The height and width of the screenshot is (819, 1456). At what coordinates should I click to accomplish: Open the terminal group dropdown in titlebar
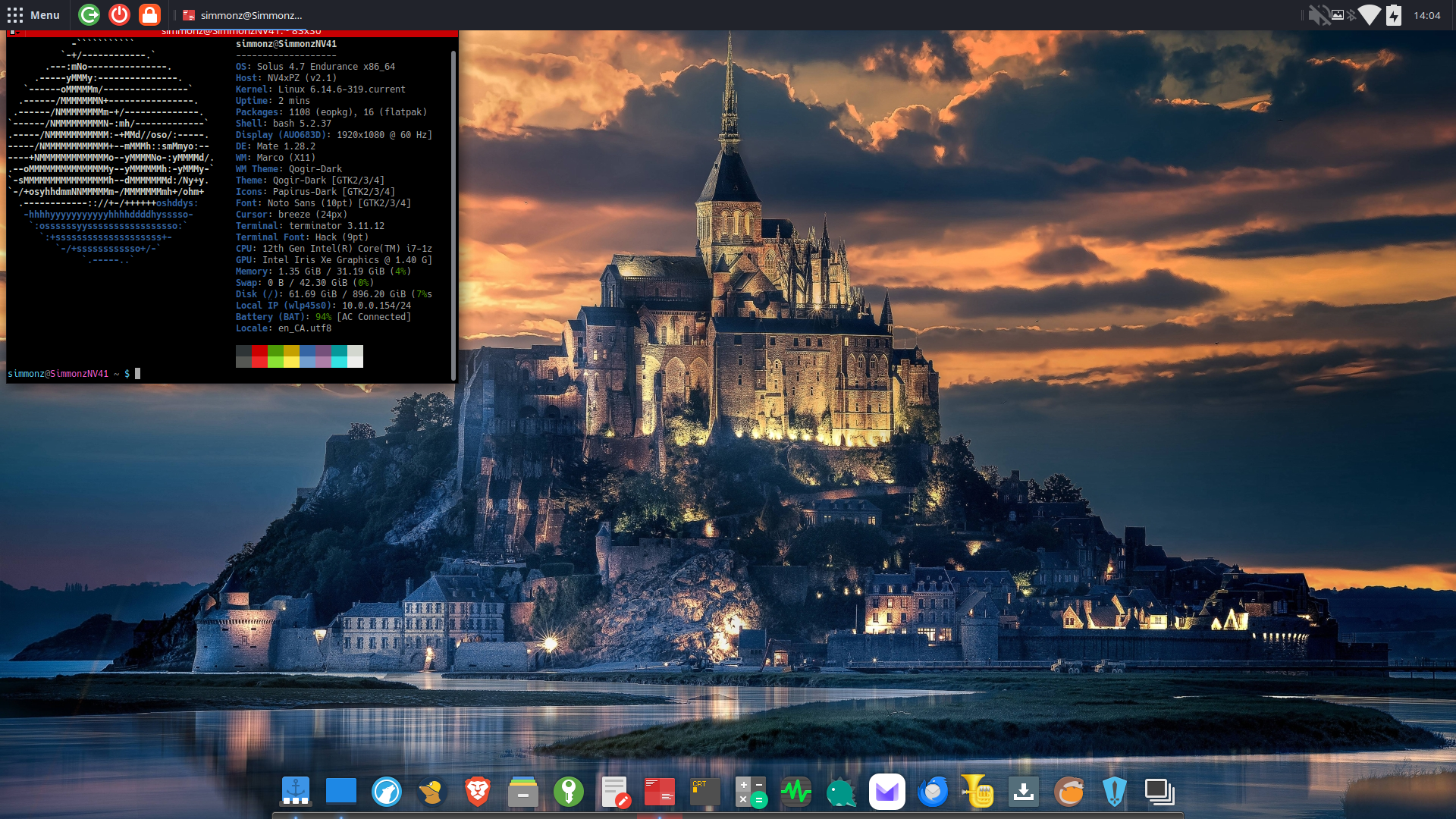(x=13, y=32)
